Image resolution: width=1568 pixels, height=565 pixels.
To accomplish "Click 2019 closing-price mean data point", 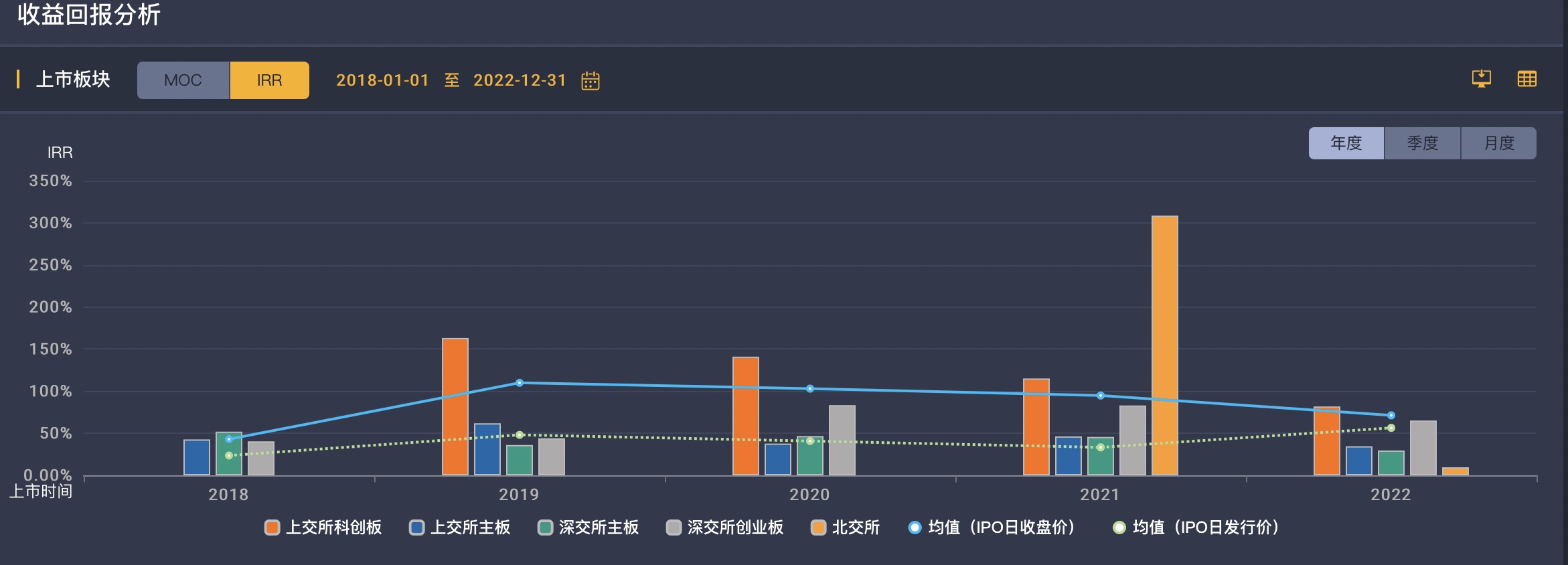I will 520,383.
